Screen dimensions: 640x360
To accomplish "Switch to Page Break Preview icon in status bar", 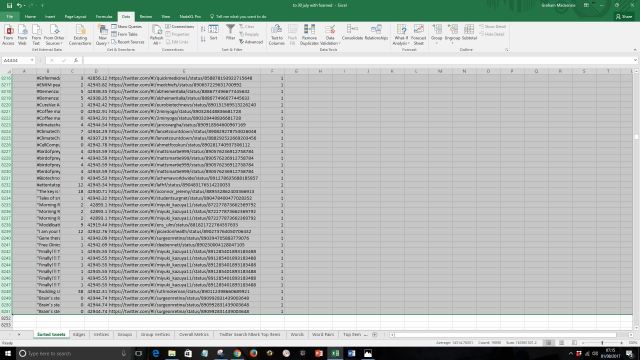I will [x=574, y=343].
